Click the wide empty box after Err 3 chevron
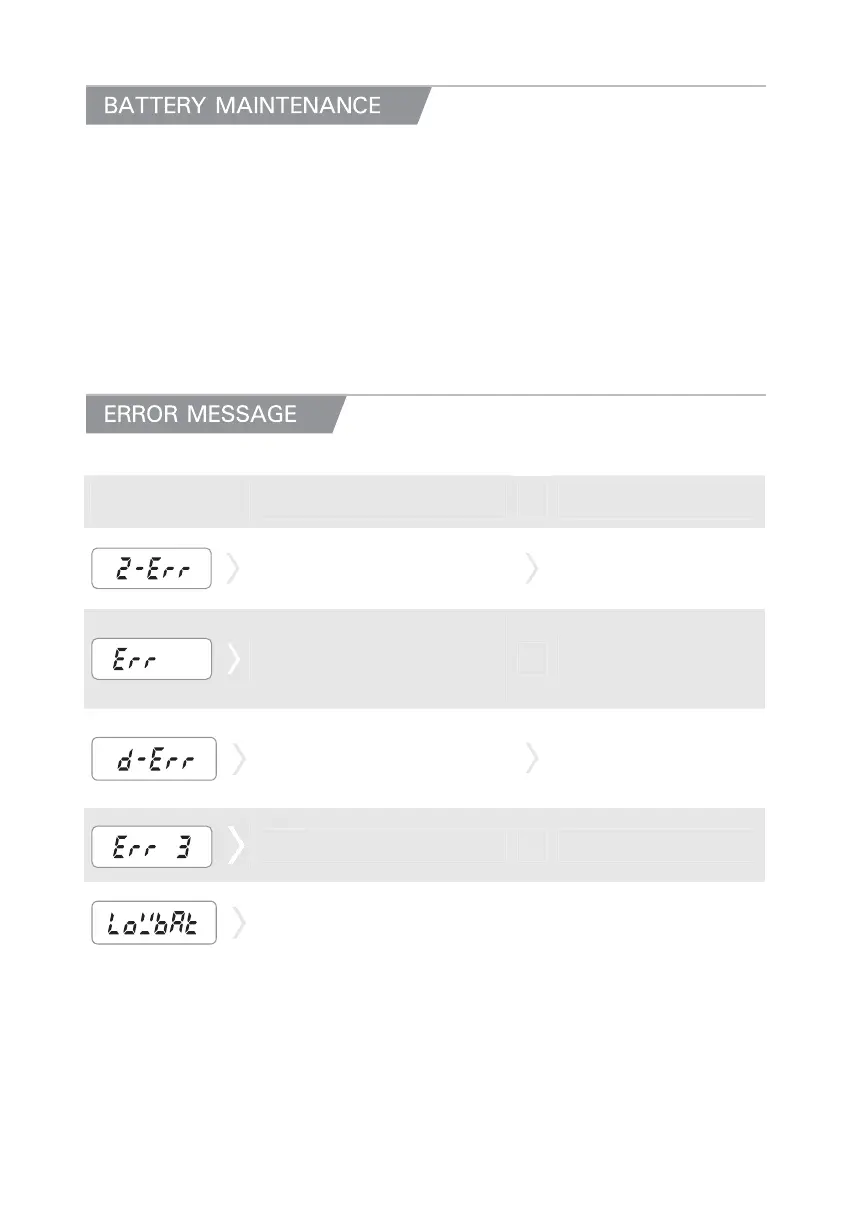Image resolution: width=850 pixels, height=1218 pixels. coord(384,846)
